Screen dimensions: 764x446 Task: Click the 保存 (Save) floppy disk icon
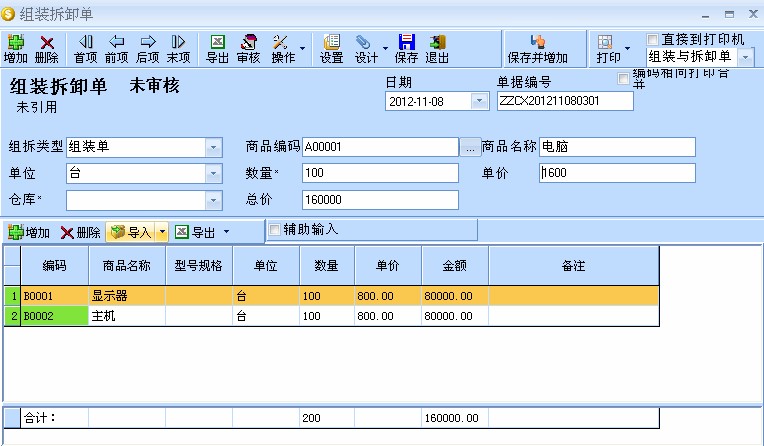pos(407,48)
